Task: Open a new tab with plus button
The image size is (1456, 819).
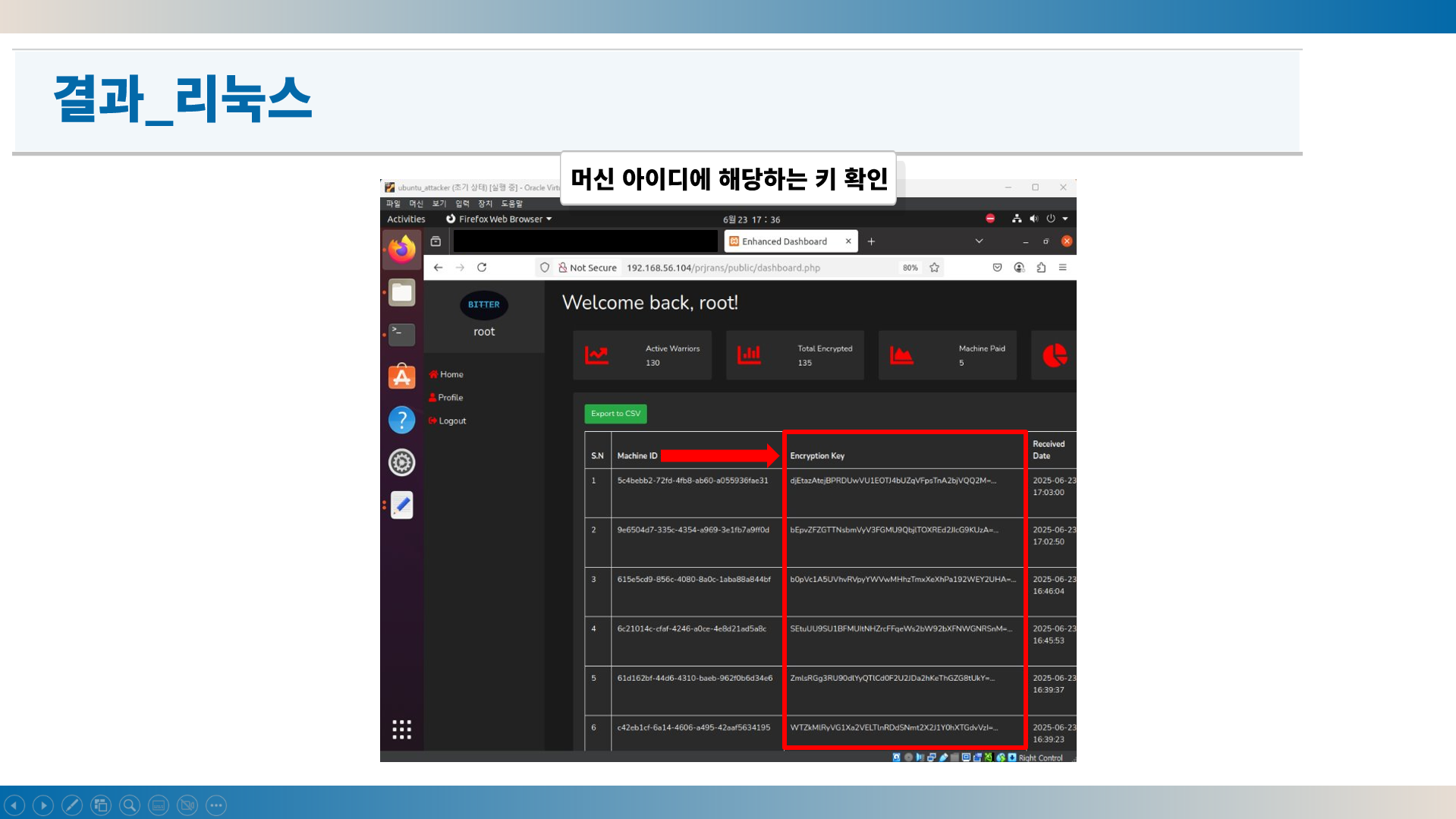Action: 871,241
